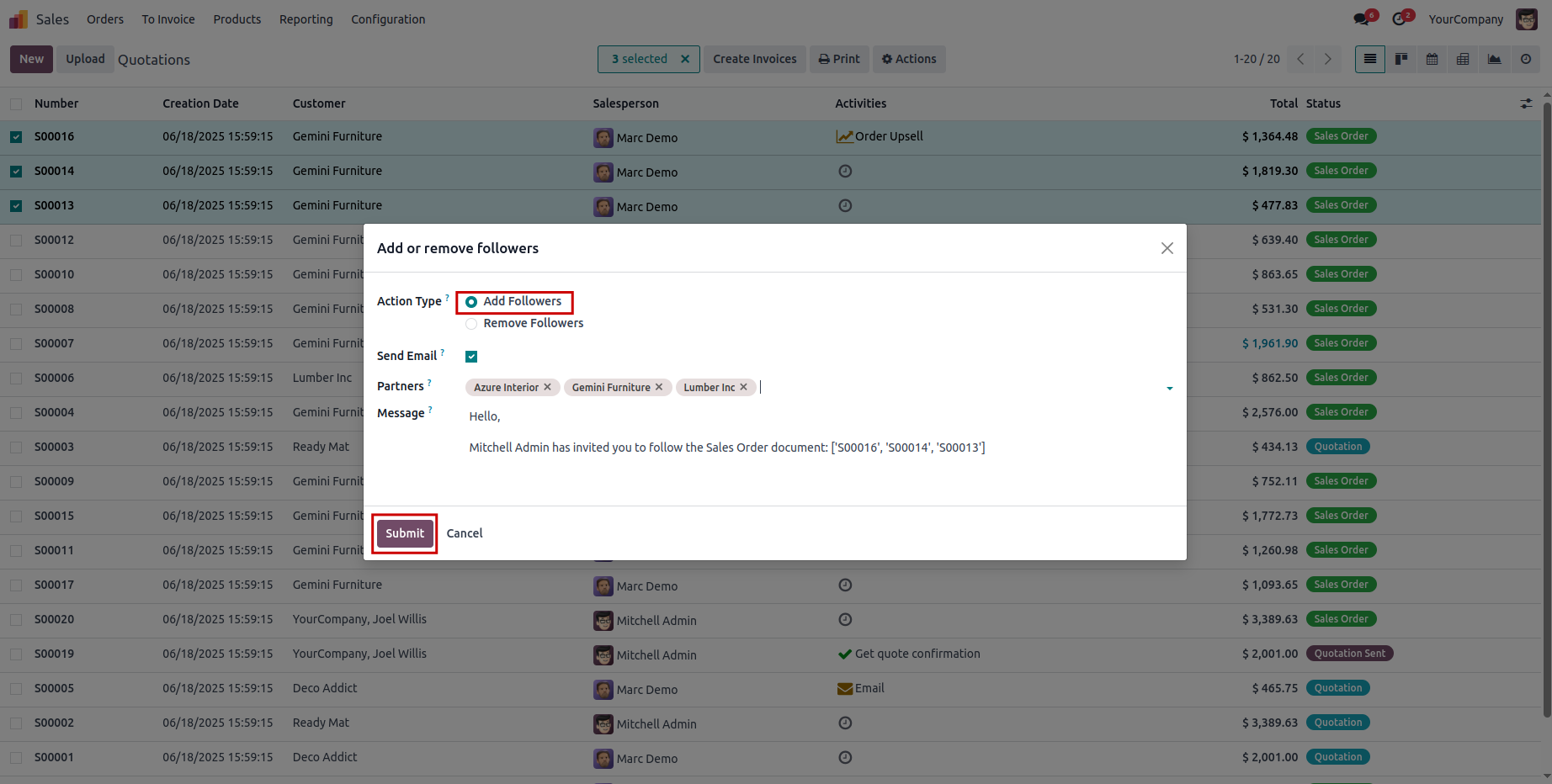The image size is (1552, 784).
Task: Open optional columns settings icon
Action: [x=1526, y=103]
